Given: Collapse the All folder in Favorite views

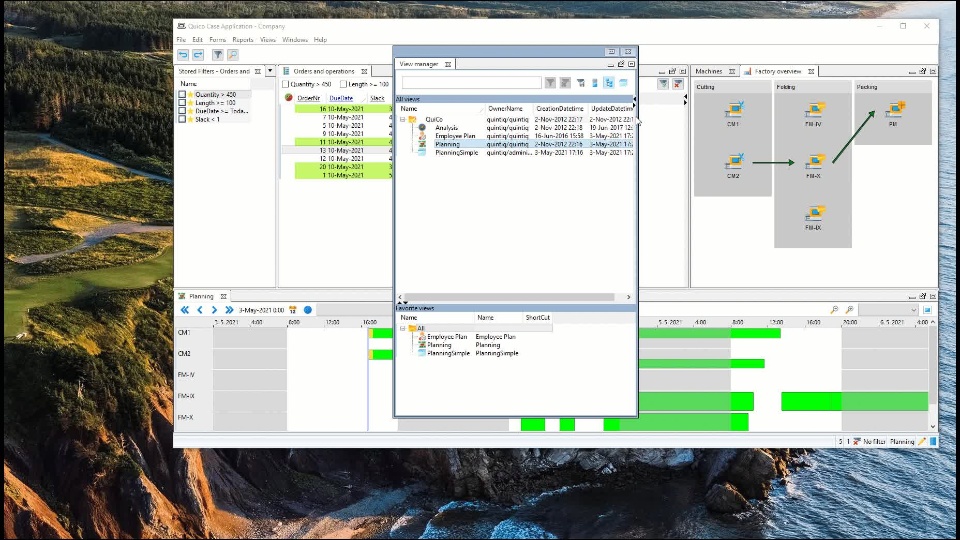Looking at the screenshot, I should coord(403,328).
